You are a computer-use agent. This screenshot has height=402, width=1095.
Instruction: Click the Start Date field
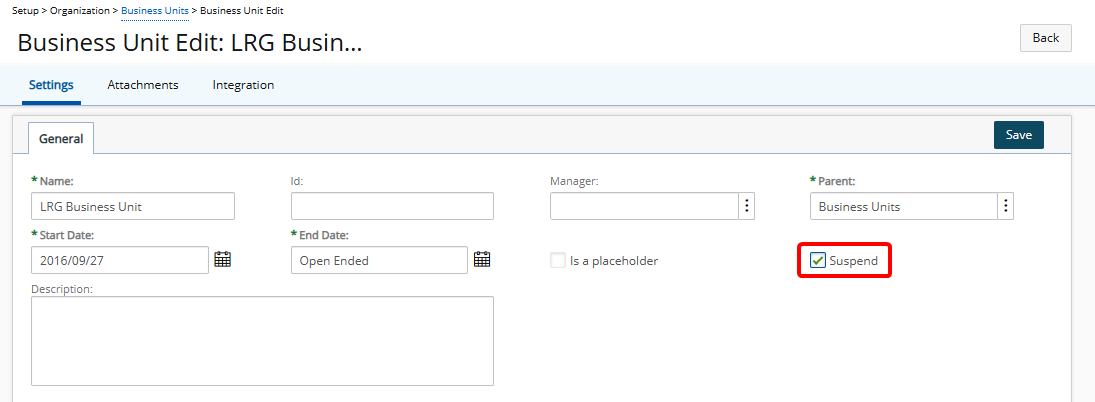[120, 260]
